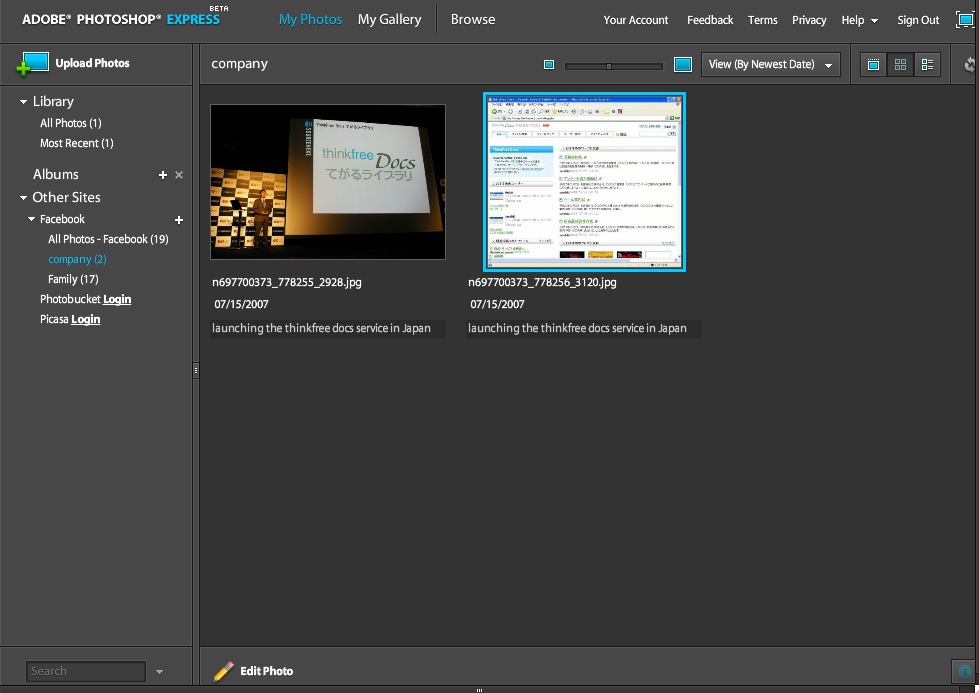Open the info panel icon
This screenshot has width=979, height=693.
pyautogui.click(x=965, y=672)
